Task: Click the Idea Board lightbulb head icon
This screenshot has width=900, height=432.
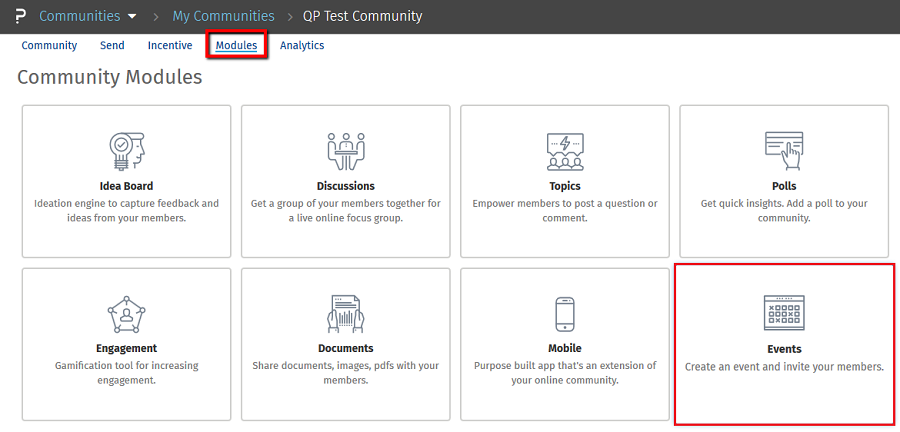Action: (x=126, y=151)
